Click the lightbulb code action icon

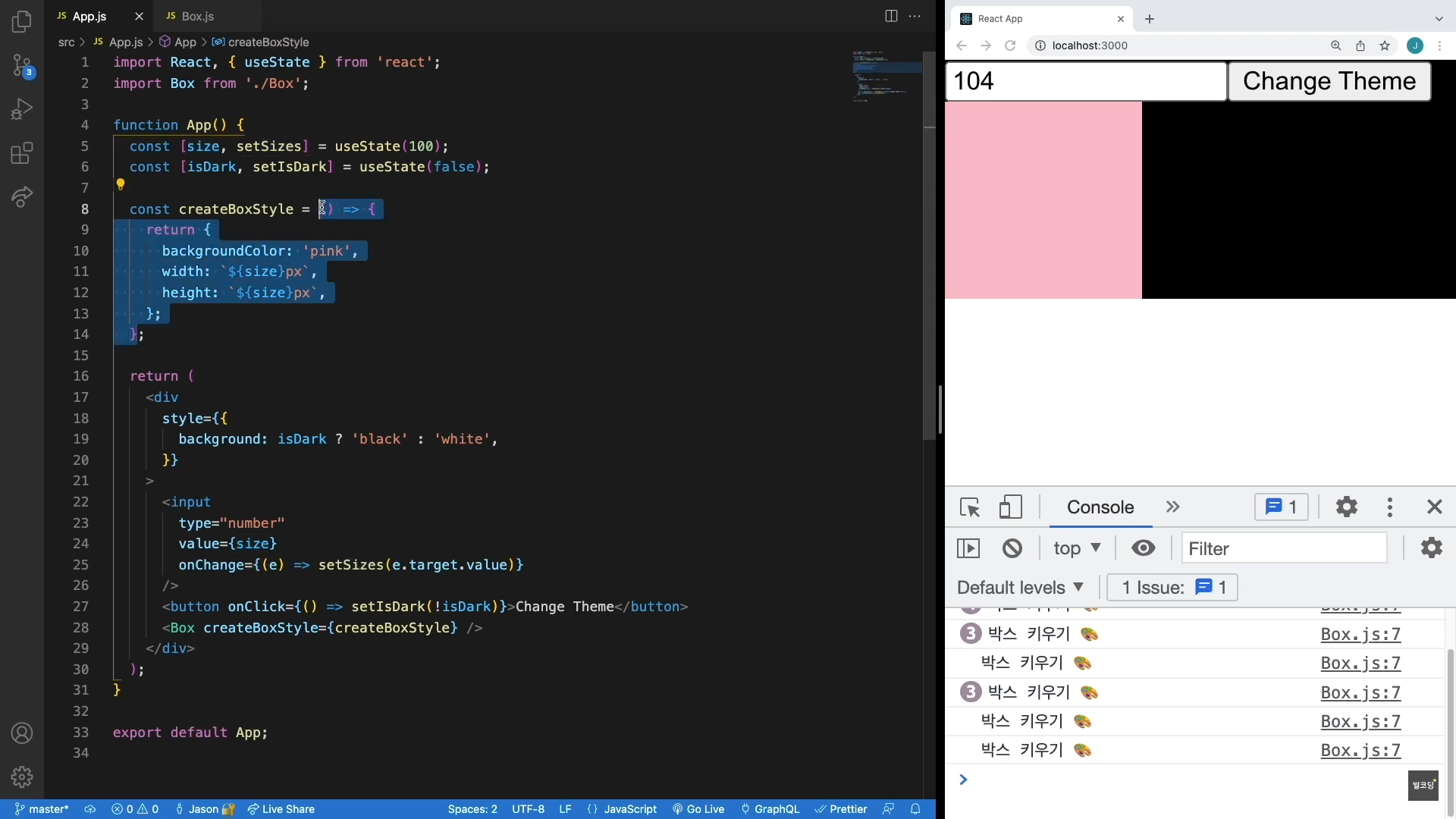(120, 184)
